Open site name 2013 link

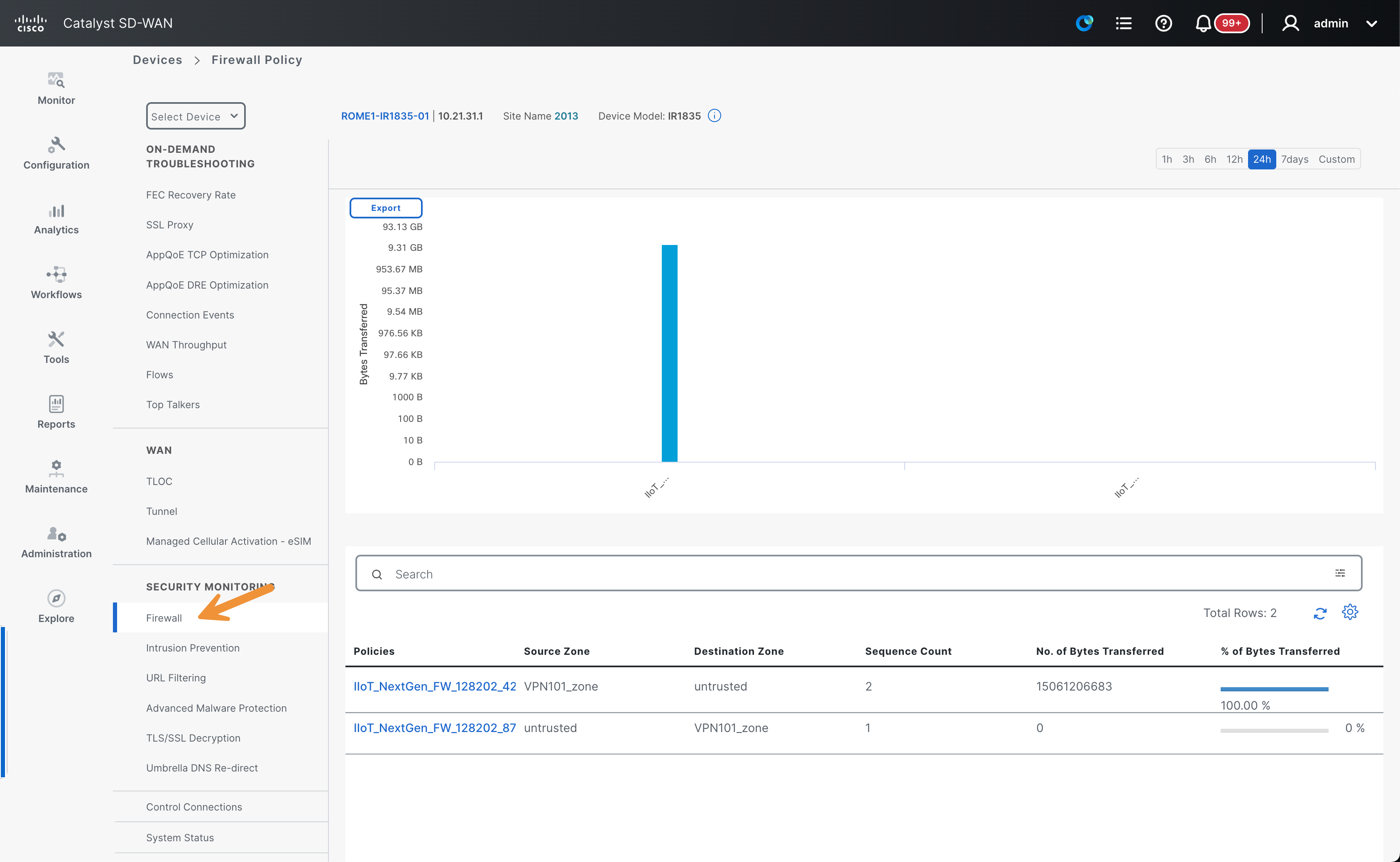pos(566,116)
